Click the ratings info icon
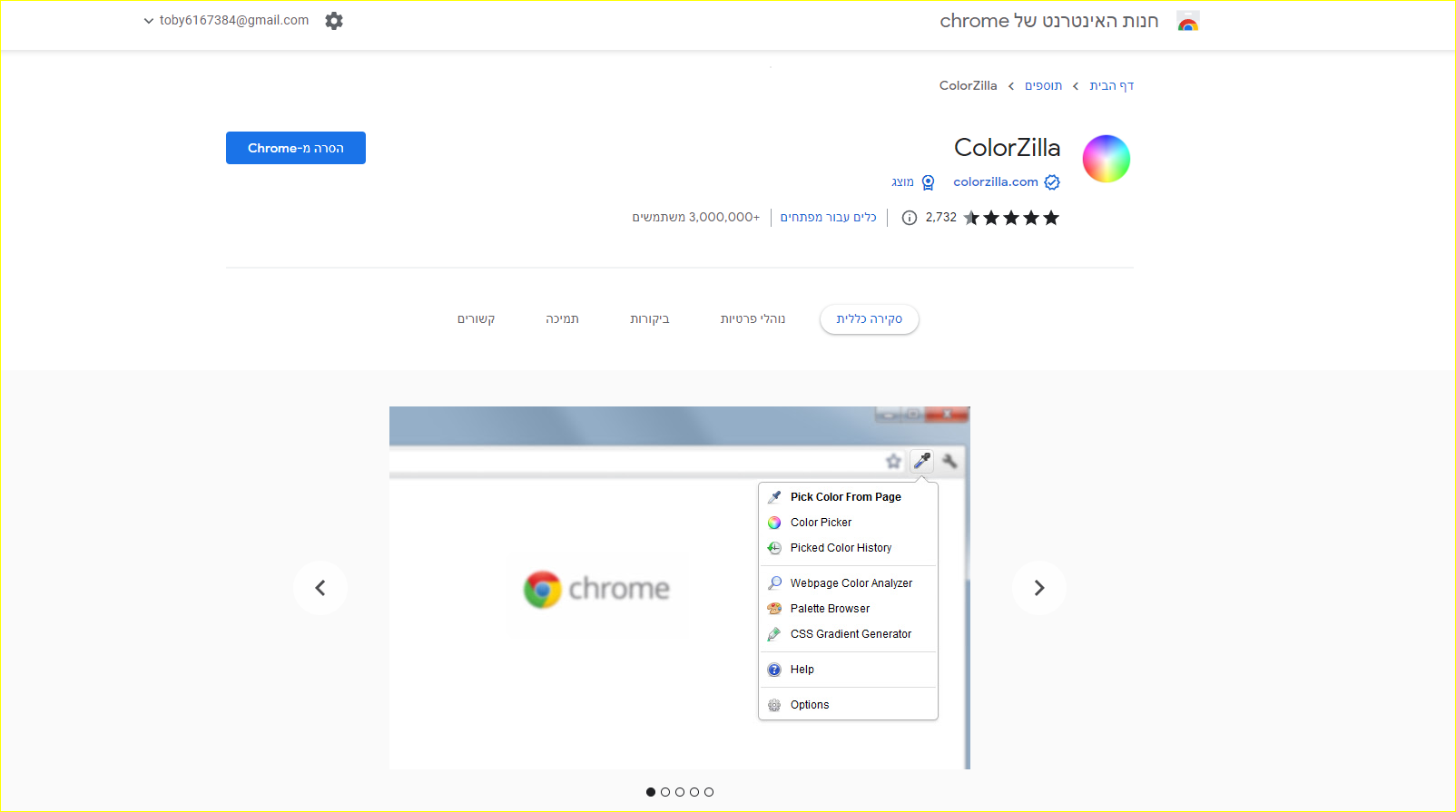This screenshot has height=812, width=1456. click(910, 218)
